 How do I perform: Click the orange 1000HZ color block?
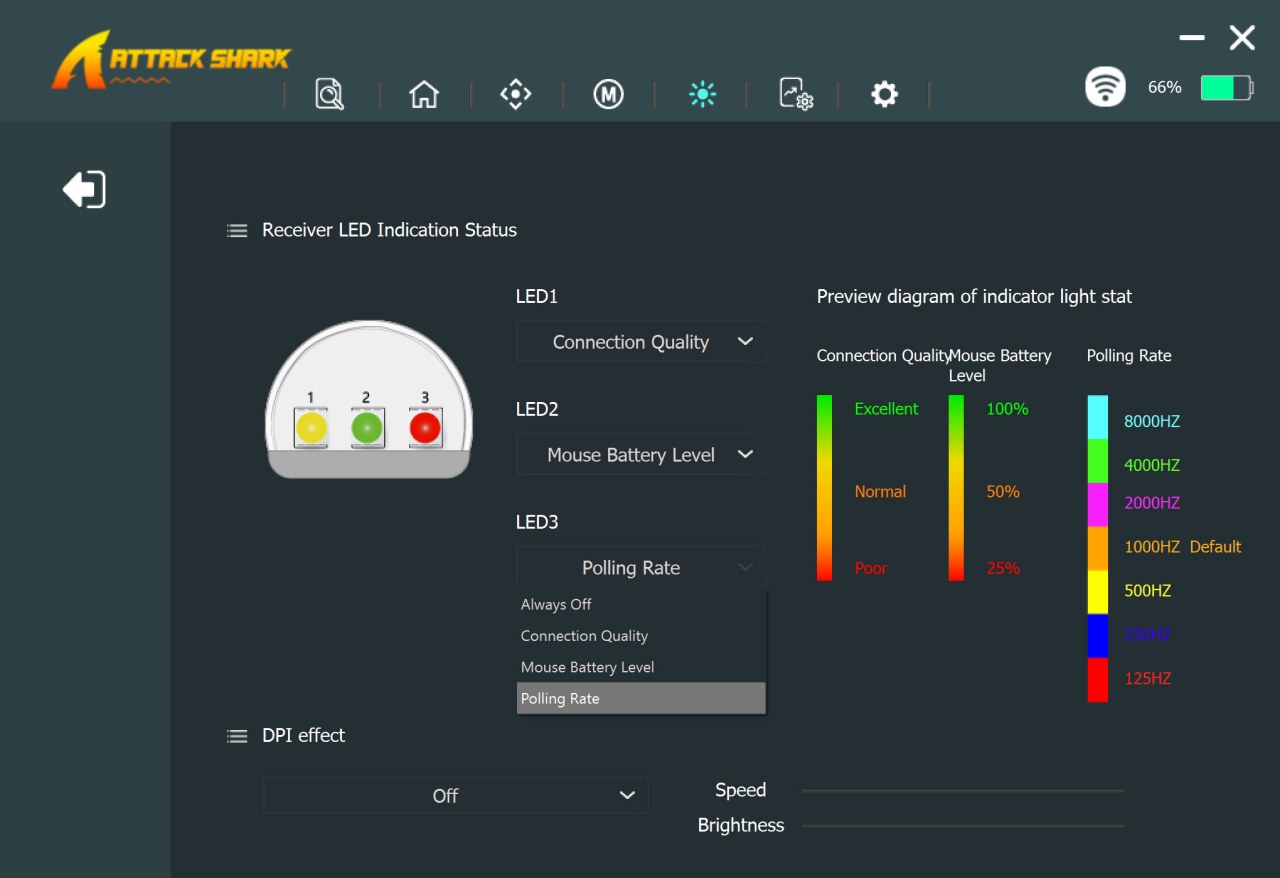[1098, 549]
